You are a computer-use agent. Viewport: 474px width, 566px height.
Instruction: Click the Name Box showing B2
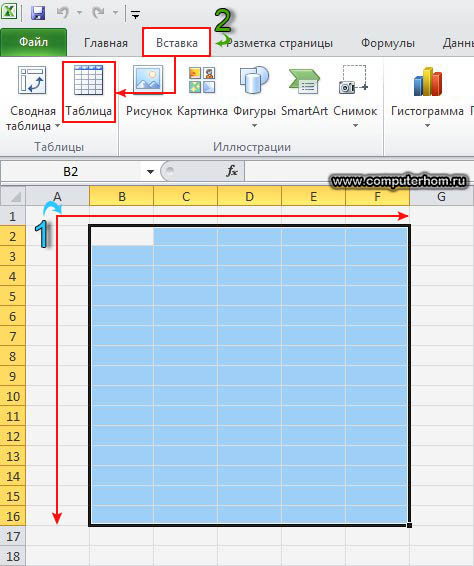coord(70,171)
